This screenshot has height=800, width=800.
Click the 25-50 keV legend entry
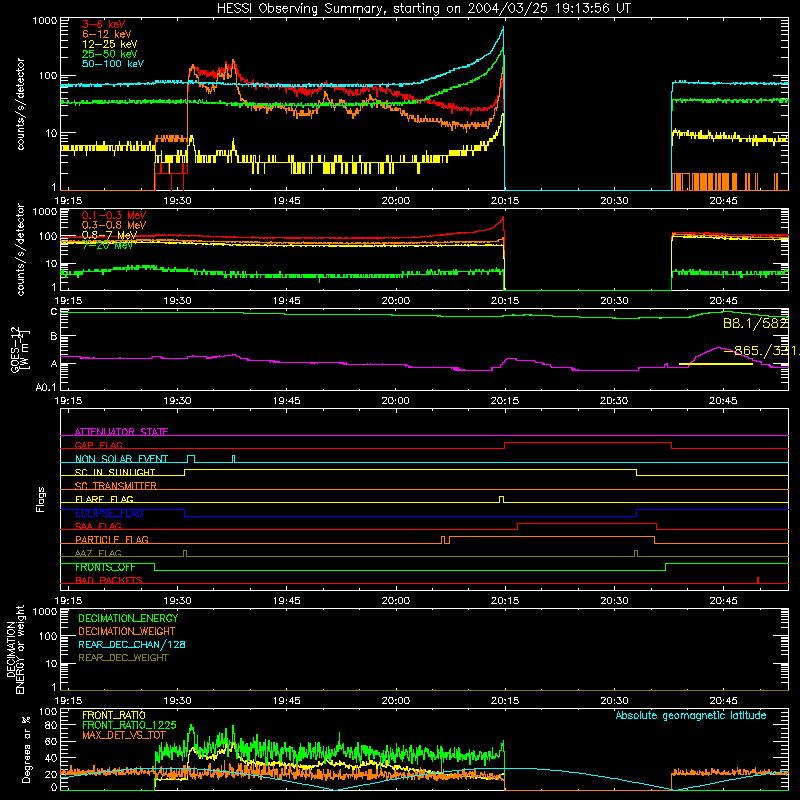coord(110,54)
